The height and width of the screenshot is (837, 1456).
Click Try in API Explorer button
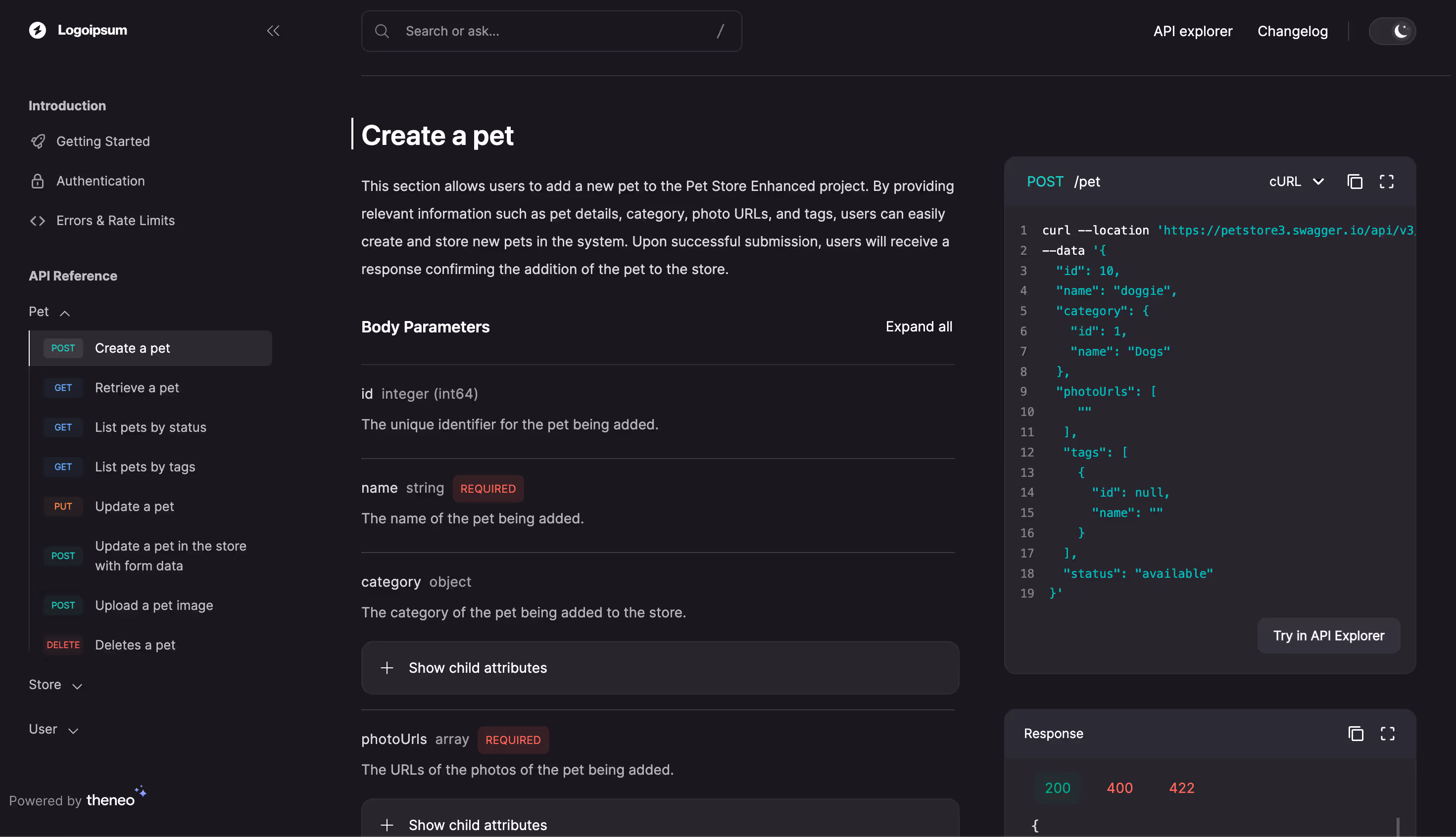1328,636
